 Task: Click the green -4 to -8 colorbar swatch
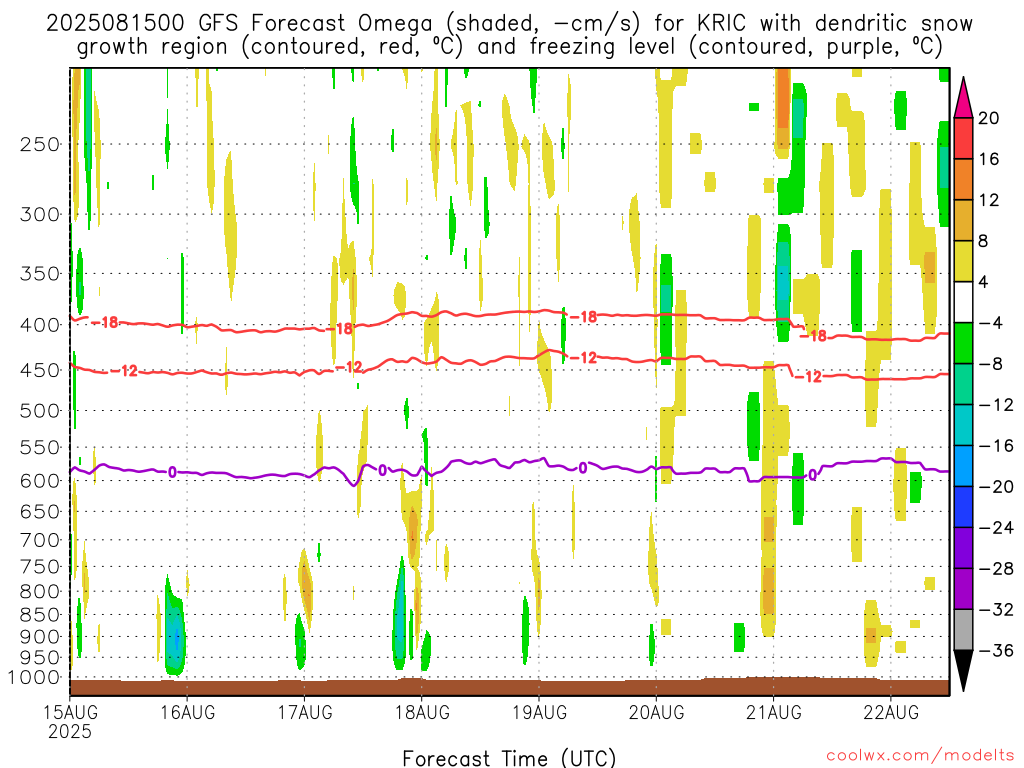click(963, 344)
